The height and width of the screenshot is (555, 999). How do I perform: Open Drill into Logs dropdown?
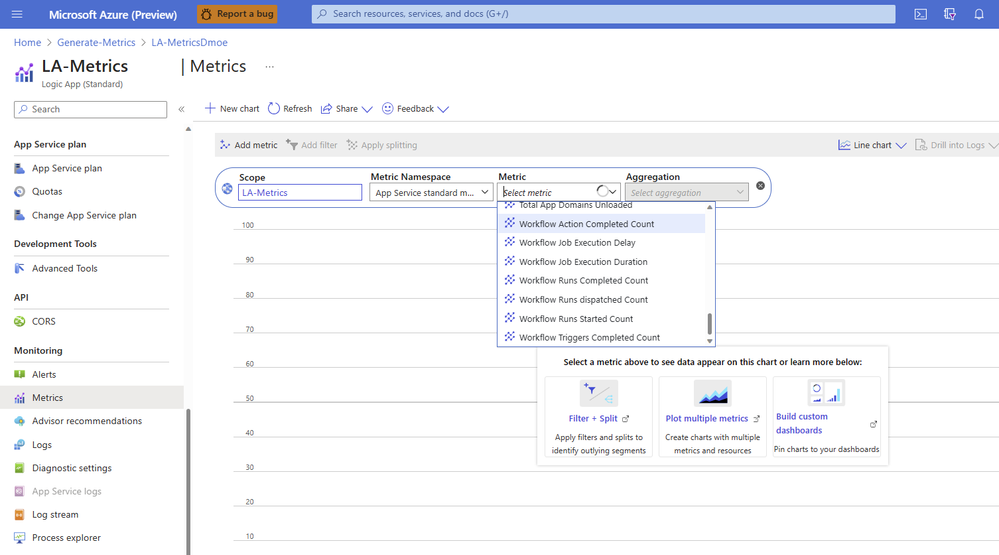point(956,145)
